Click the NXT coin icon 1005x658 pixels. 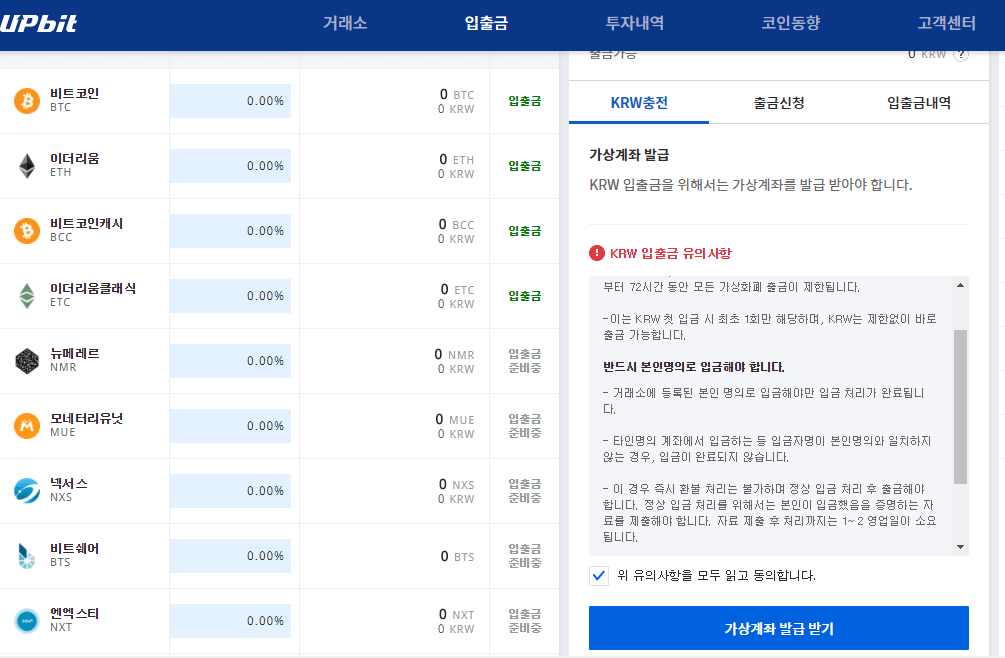(x=26, y=620)
